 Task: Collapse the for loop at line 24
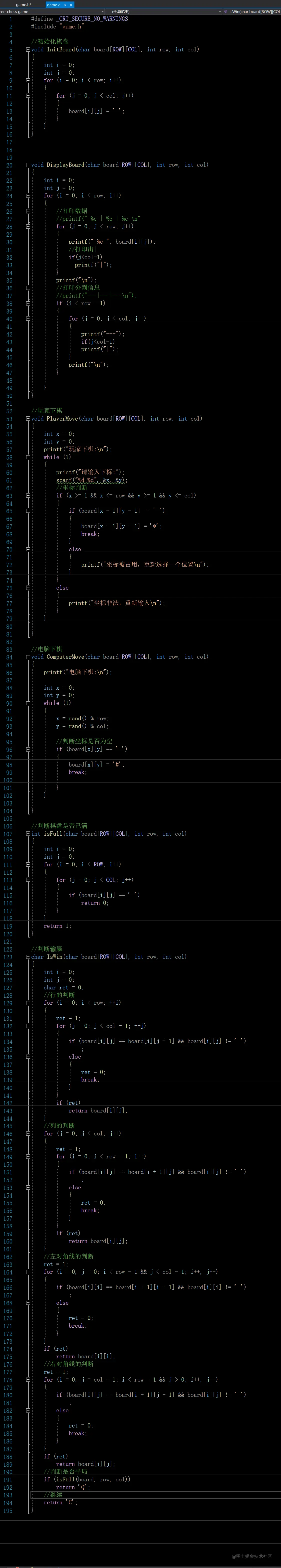coord(28,195)
